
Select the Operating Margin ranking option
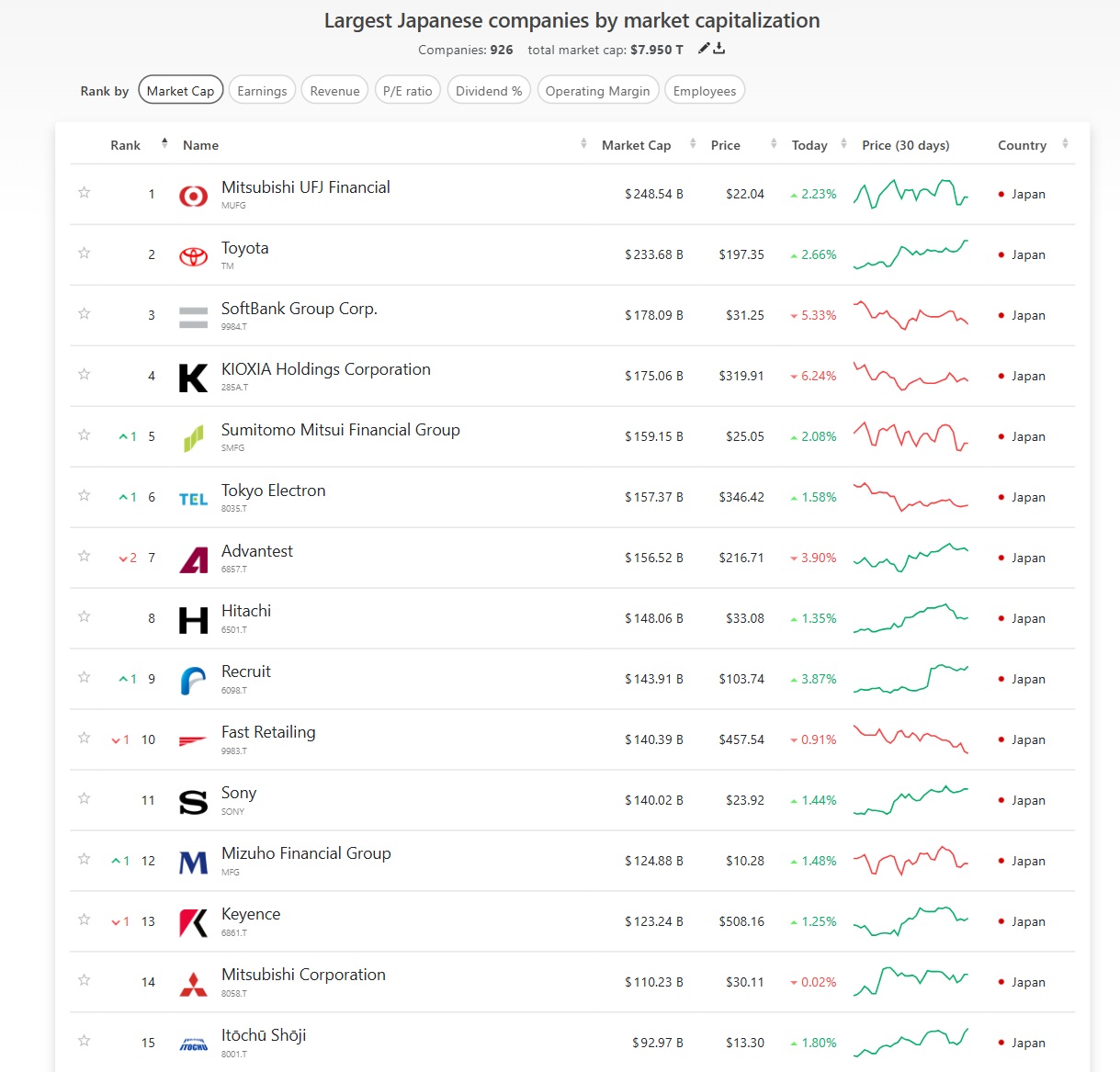[x=597, y=90]
